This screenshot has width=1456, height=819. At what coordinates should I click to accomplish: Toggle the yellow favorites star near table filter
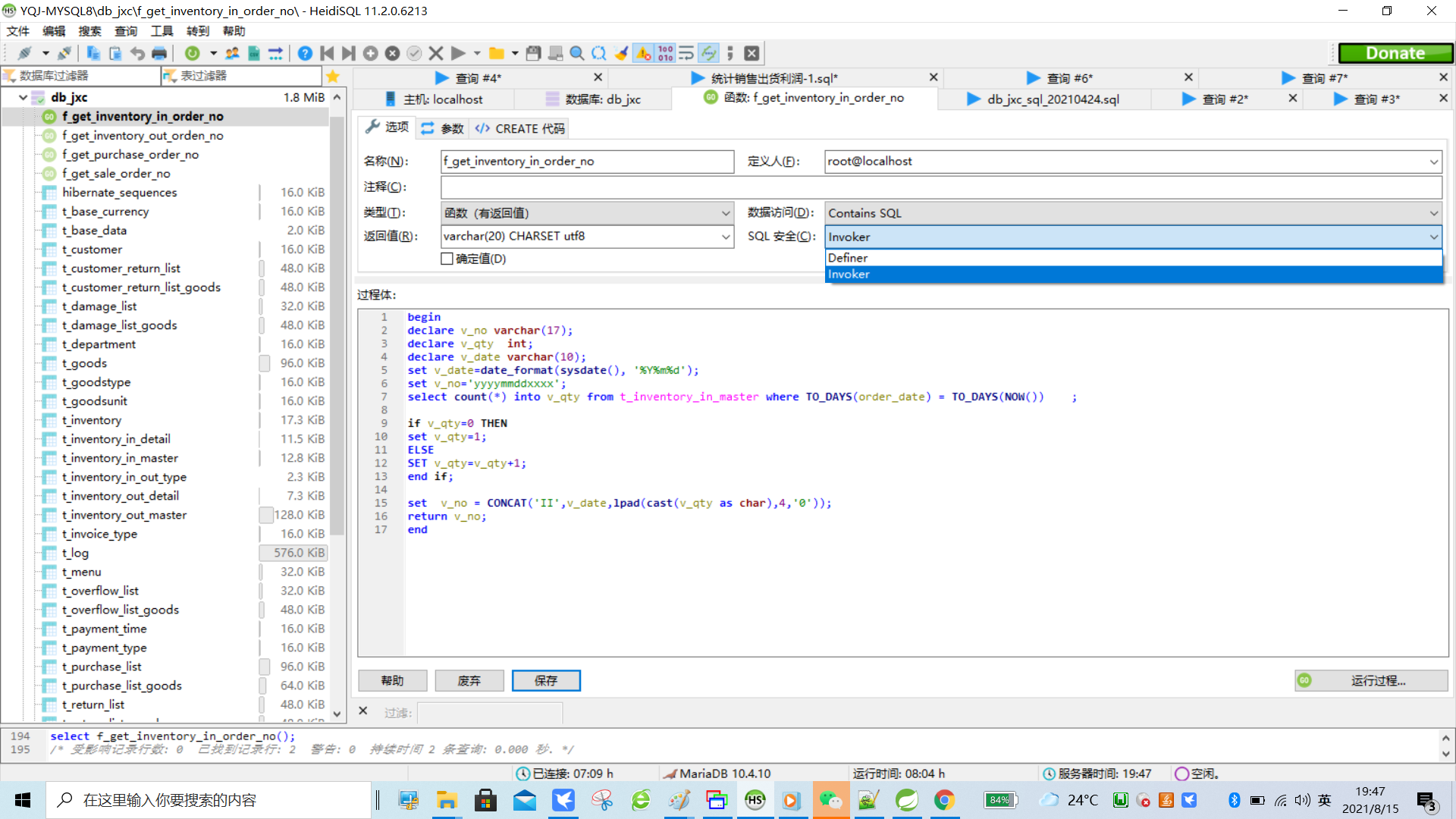333,76
